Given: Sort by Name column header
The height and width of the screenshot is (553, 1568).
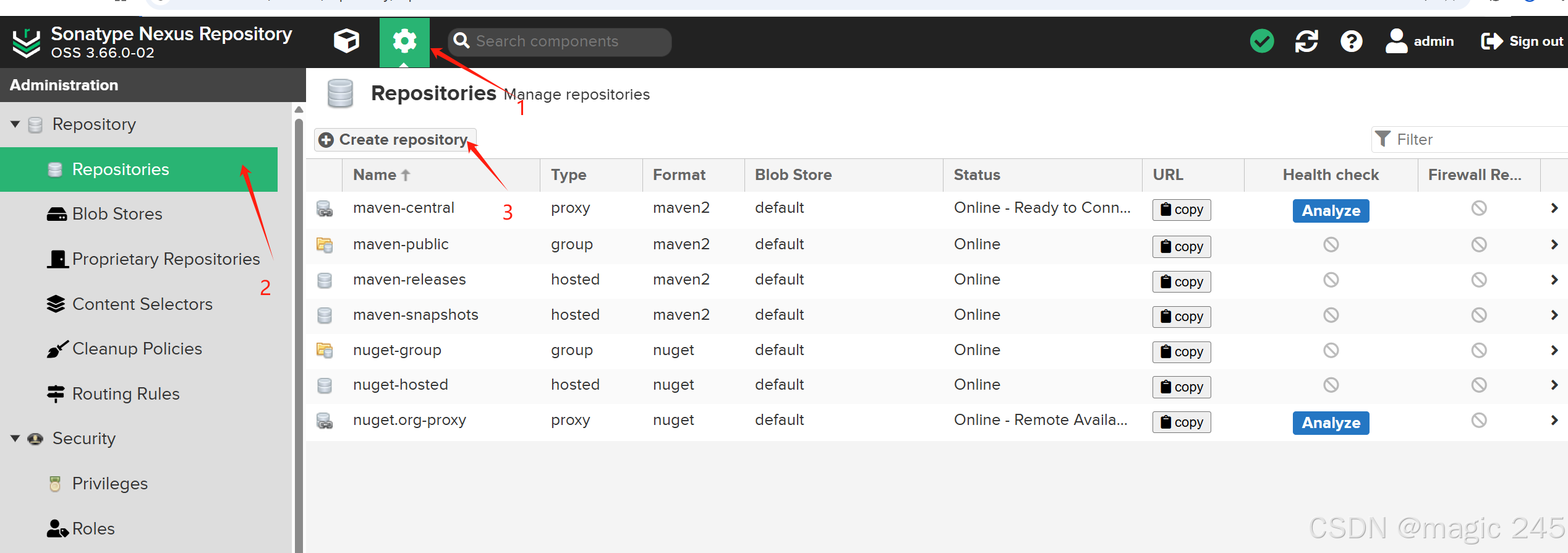Looking at the screenshot, I should coord(441,175).
